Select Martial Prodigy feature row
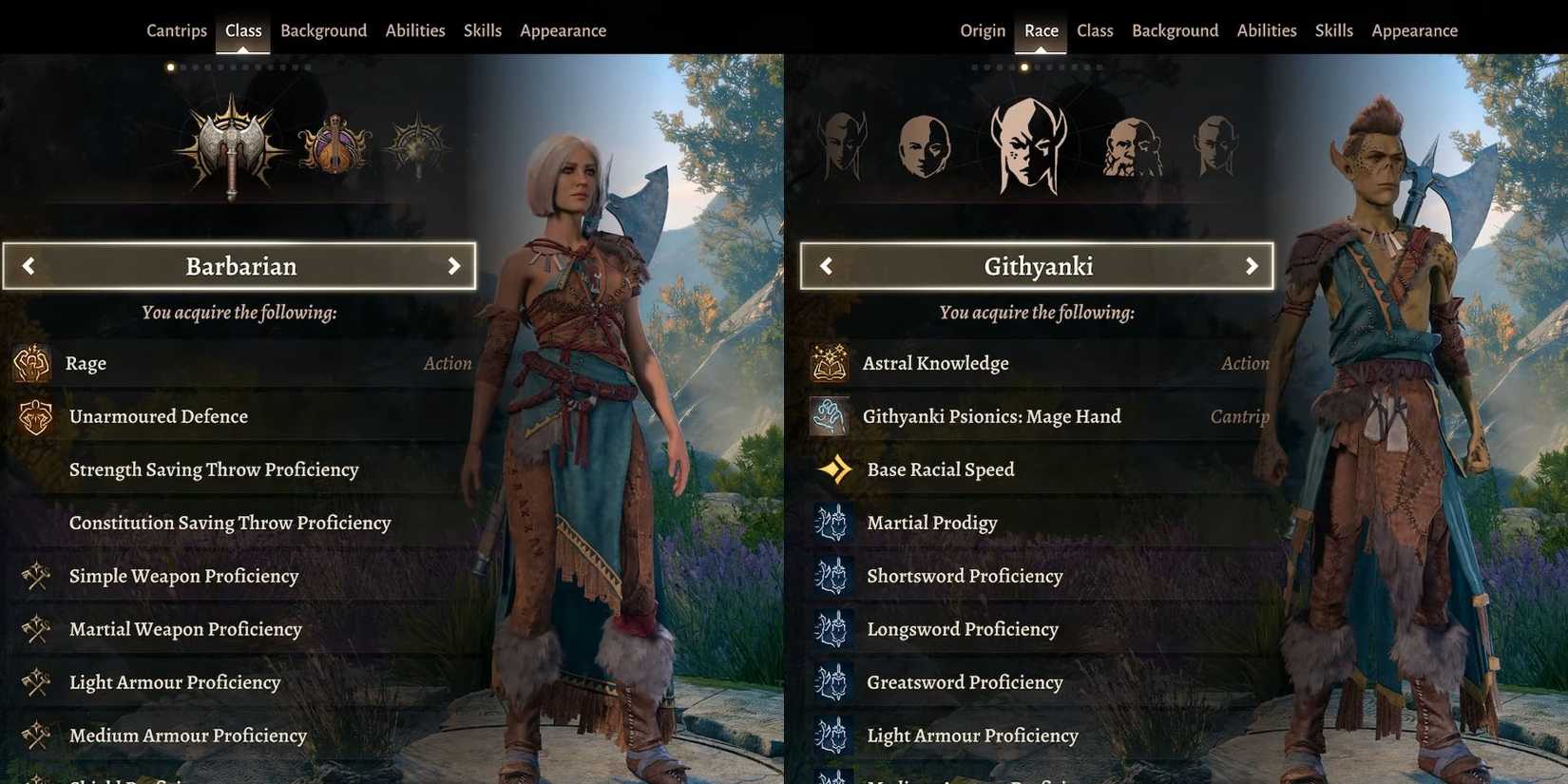 pos(1041,523)
